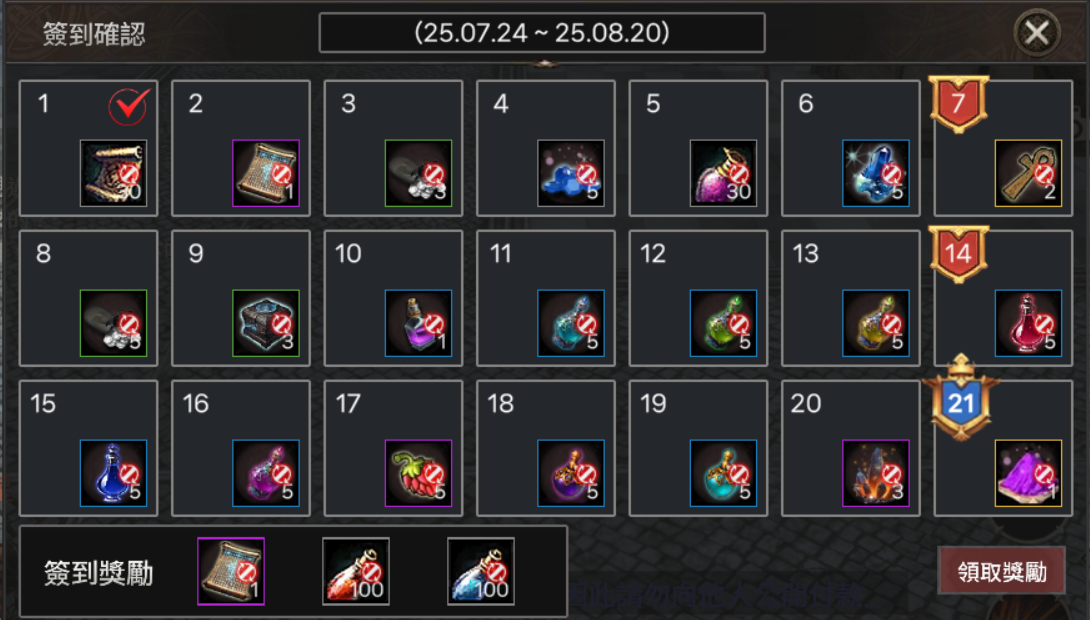Click the day 4 blue ore pile icon
The image size is (1090, 620).
click(571, 173)
